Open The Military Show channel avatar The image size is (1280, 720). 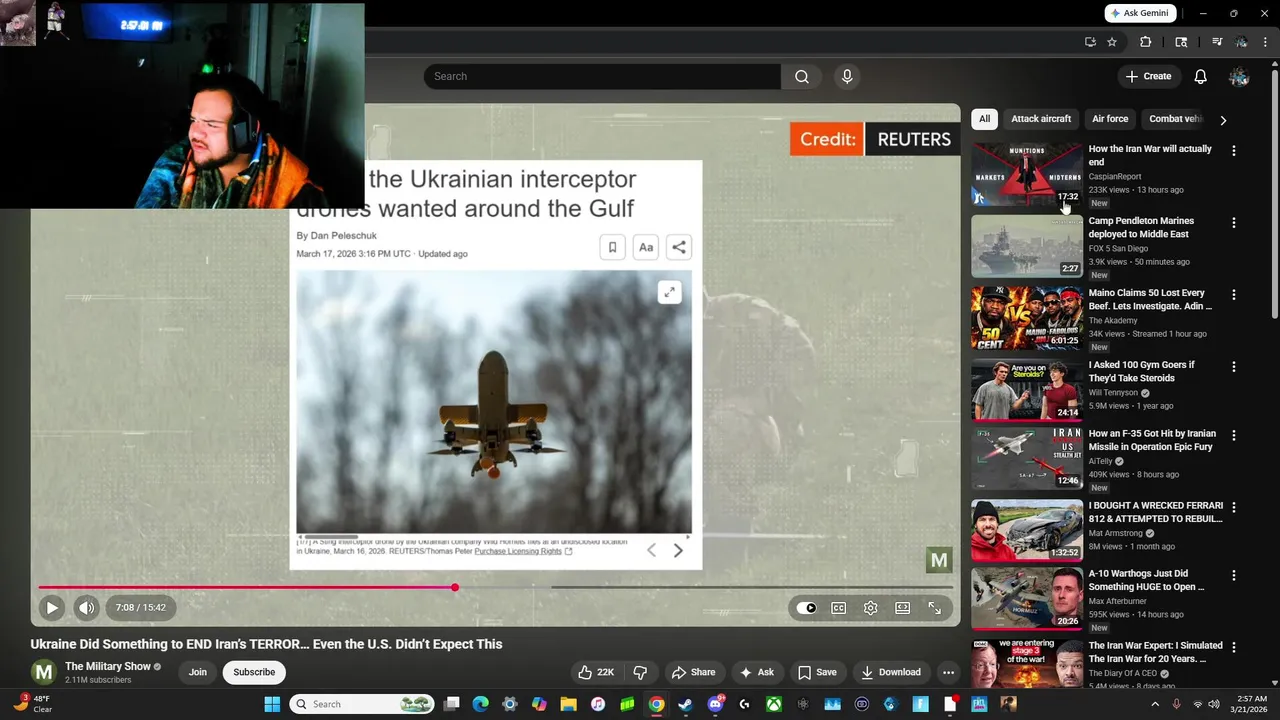tap(43, 672)
